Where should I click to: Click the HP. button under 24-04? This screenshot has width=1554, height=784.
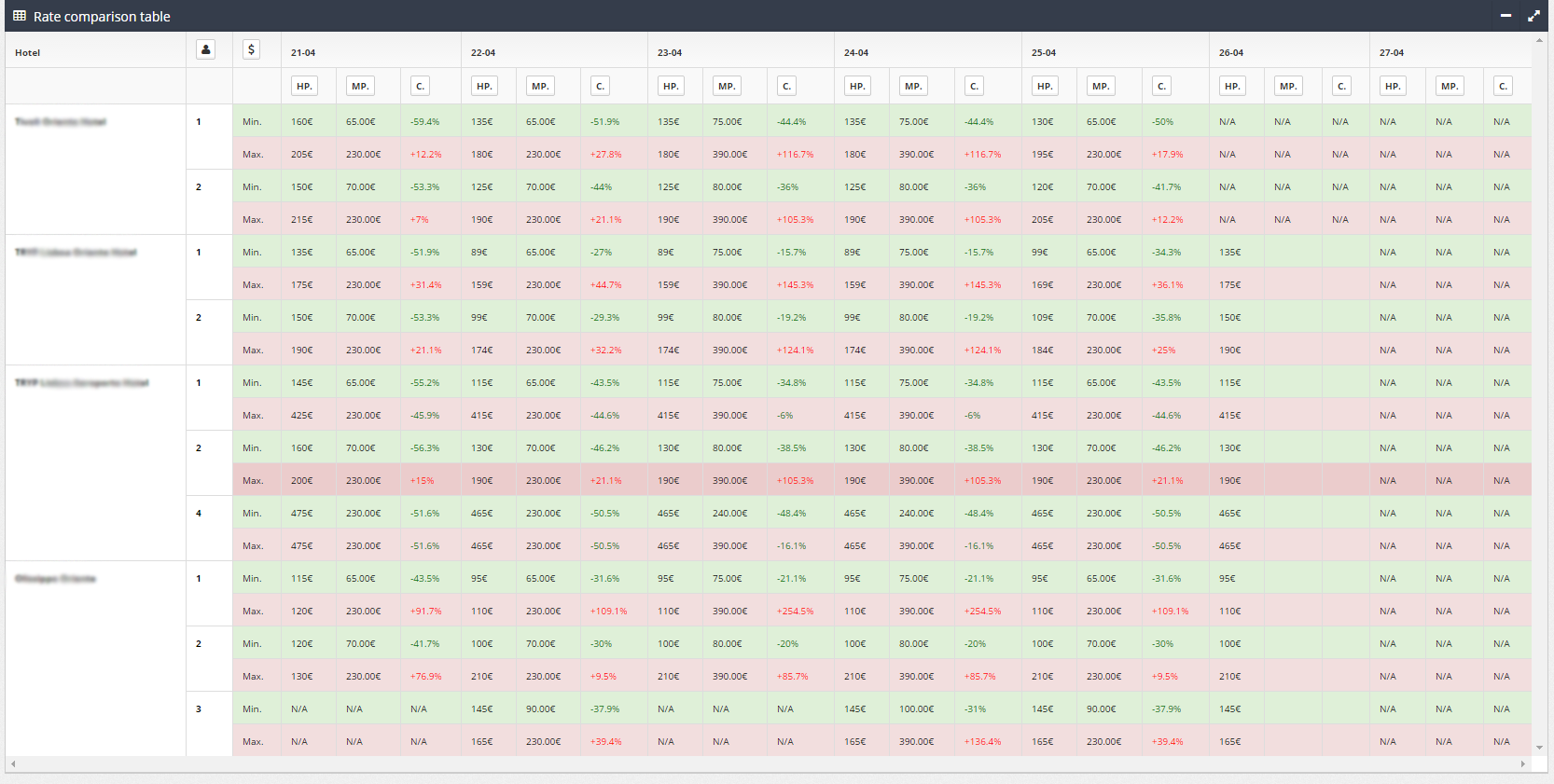click(857, 86)
